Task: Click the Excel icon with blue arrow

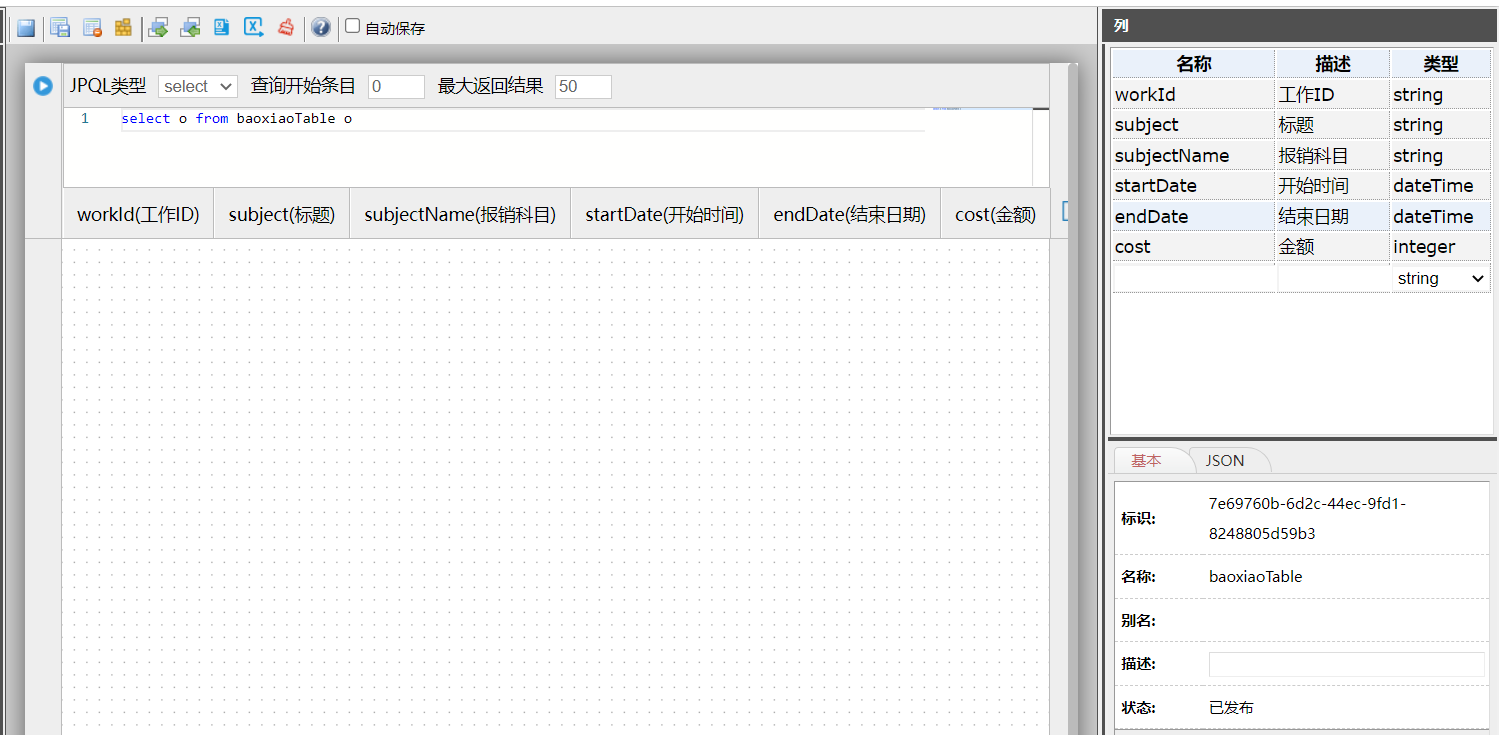Action: tap(254, 28)
